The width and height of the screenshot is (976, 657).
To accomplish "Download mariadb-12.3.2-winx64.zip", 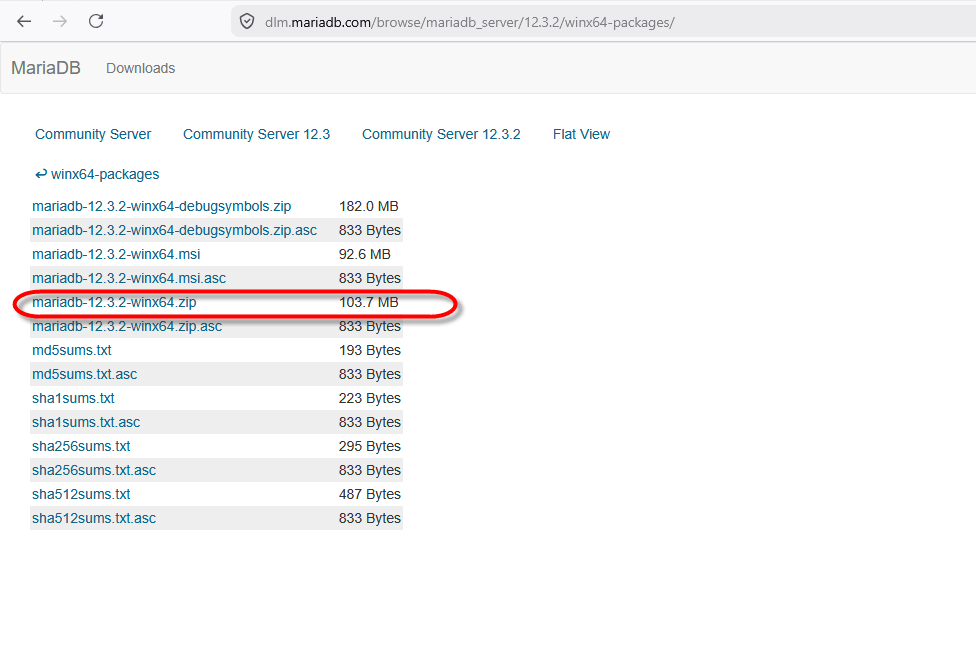I will point(114,302).
